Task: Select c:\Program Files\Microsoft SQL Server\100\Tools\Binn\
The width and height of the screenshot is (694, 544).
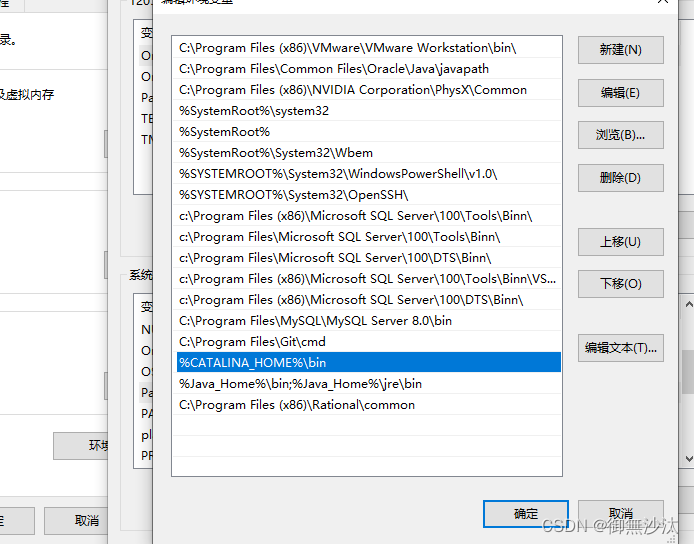Action: pyautogui.click(x=368, y=237)
